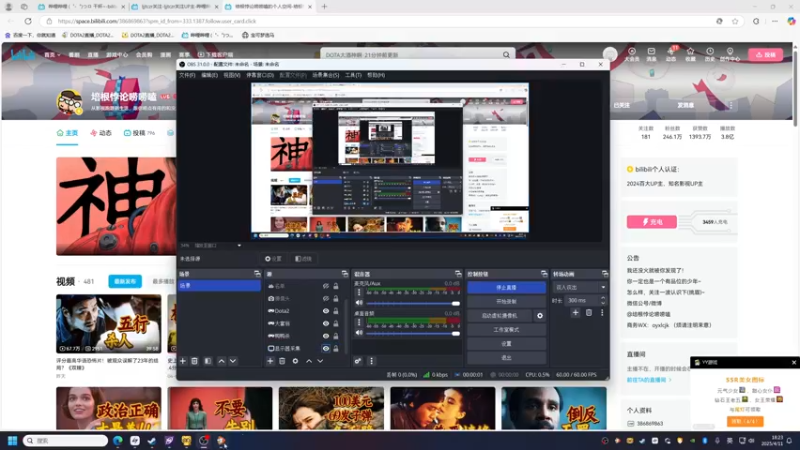The width and height of the screenshot is (800, 450).
Task: Switch to 动态 tab on Bilibili profile
Action: (x=101, y=133)
